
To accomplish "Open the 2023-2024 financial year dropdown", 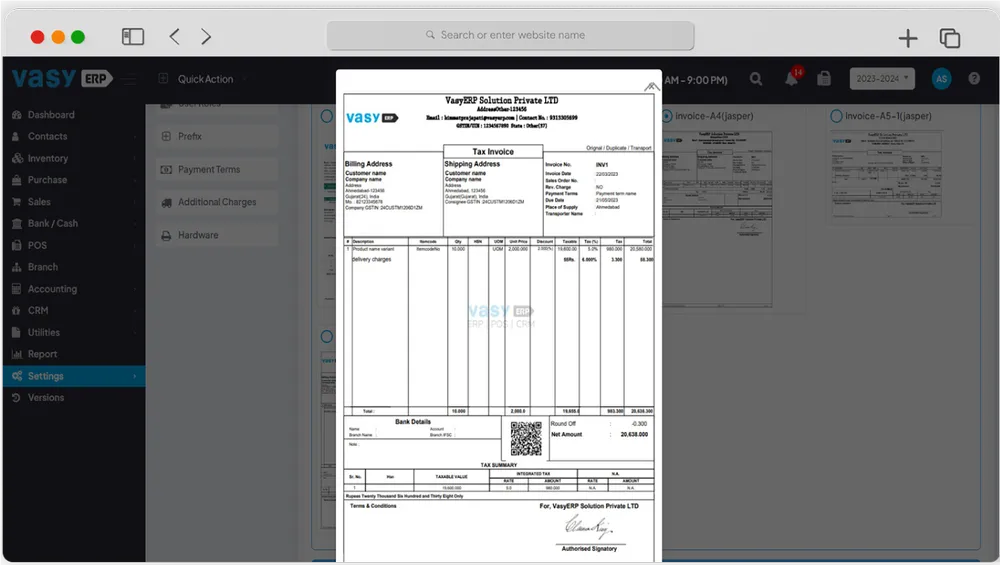I will click(x=882, y=78).
